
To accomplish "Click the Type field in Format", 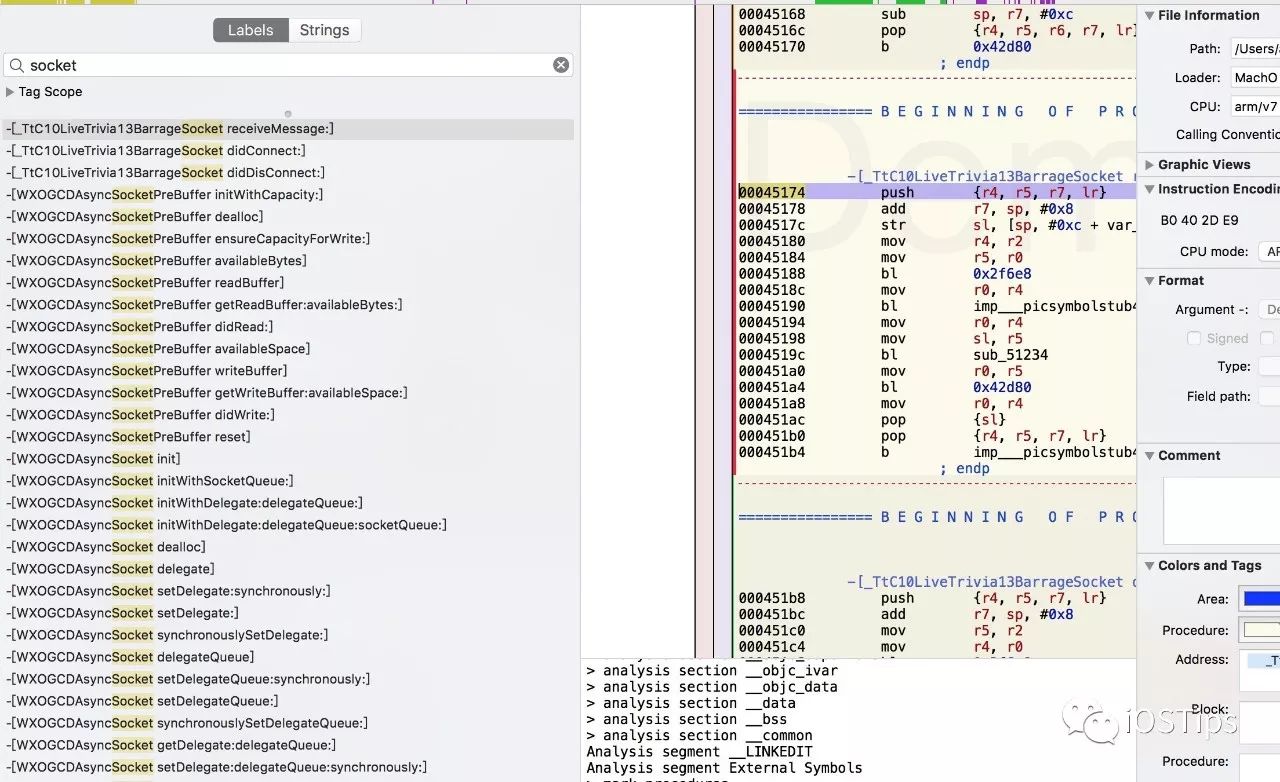I will [1268, 367].
